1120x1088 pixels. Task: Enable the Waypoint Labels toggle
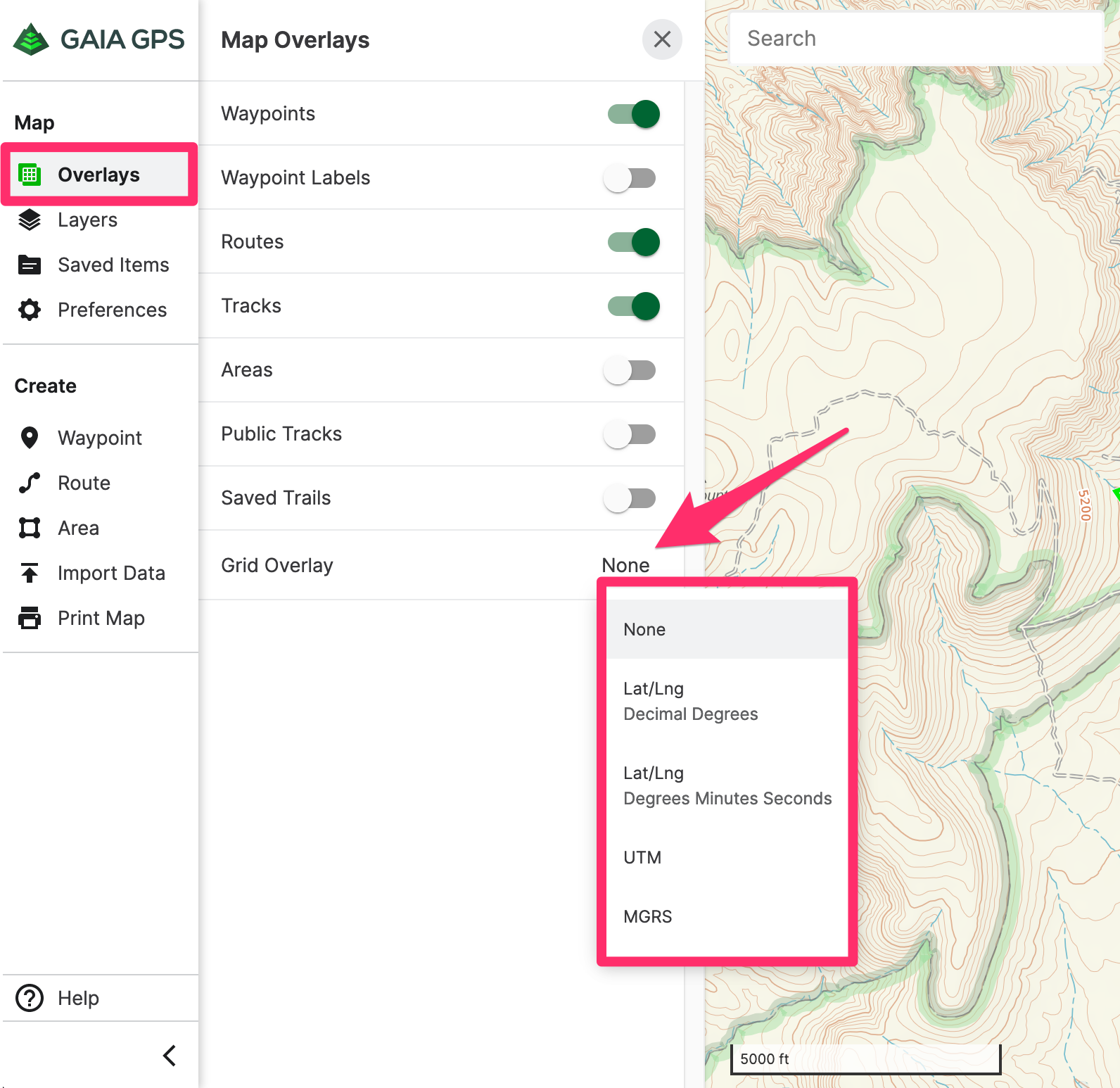(x=630, y=178)
